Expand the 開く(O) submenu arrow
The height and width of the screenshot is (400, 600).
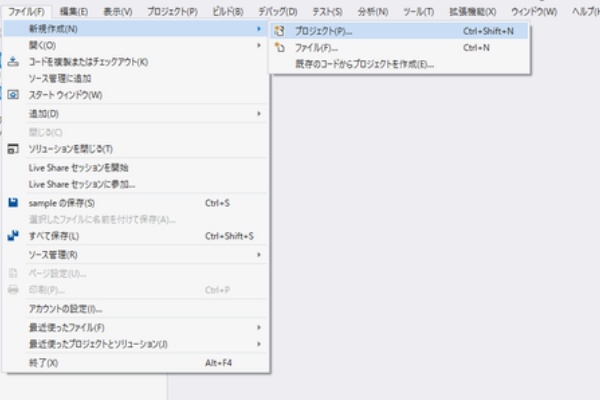click(259, 45)
